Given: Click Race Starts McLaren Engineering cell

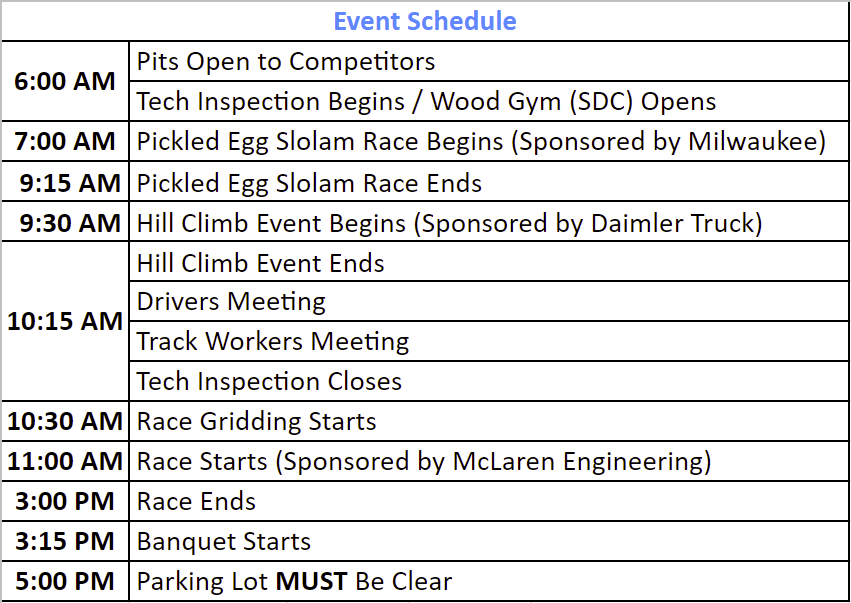Looking at the screenshot, I should click(x=489, y=461).
